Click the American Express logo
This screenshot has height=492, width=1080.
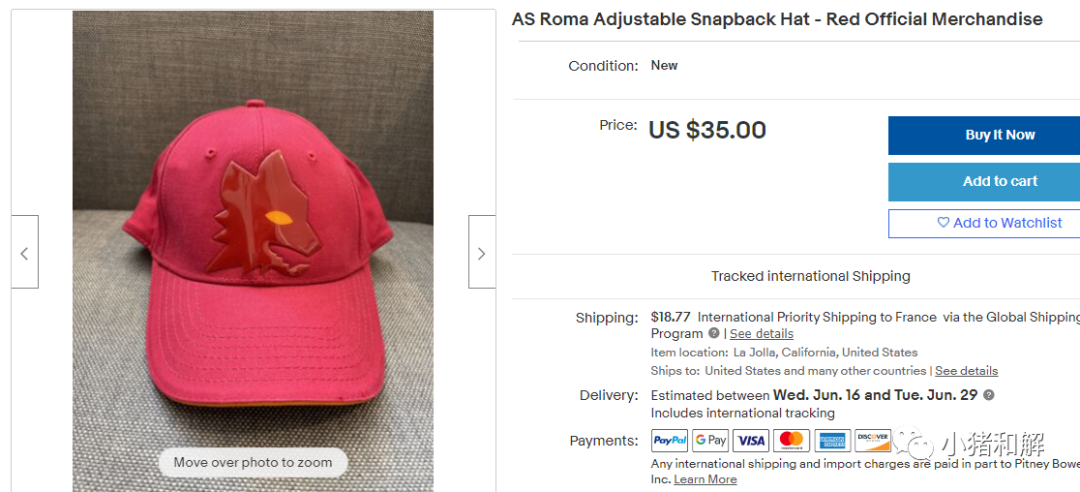coord(832,440)
